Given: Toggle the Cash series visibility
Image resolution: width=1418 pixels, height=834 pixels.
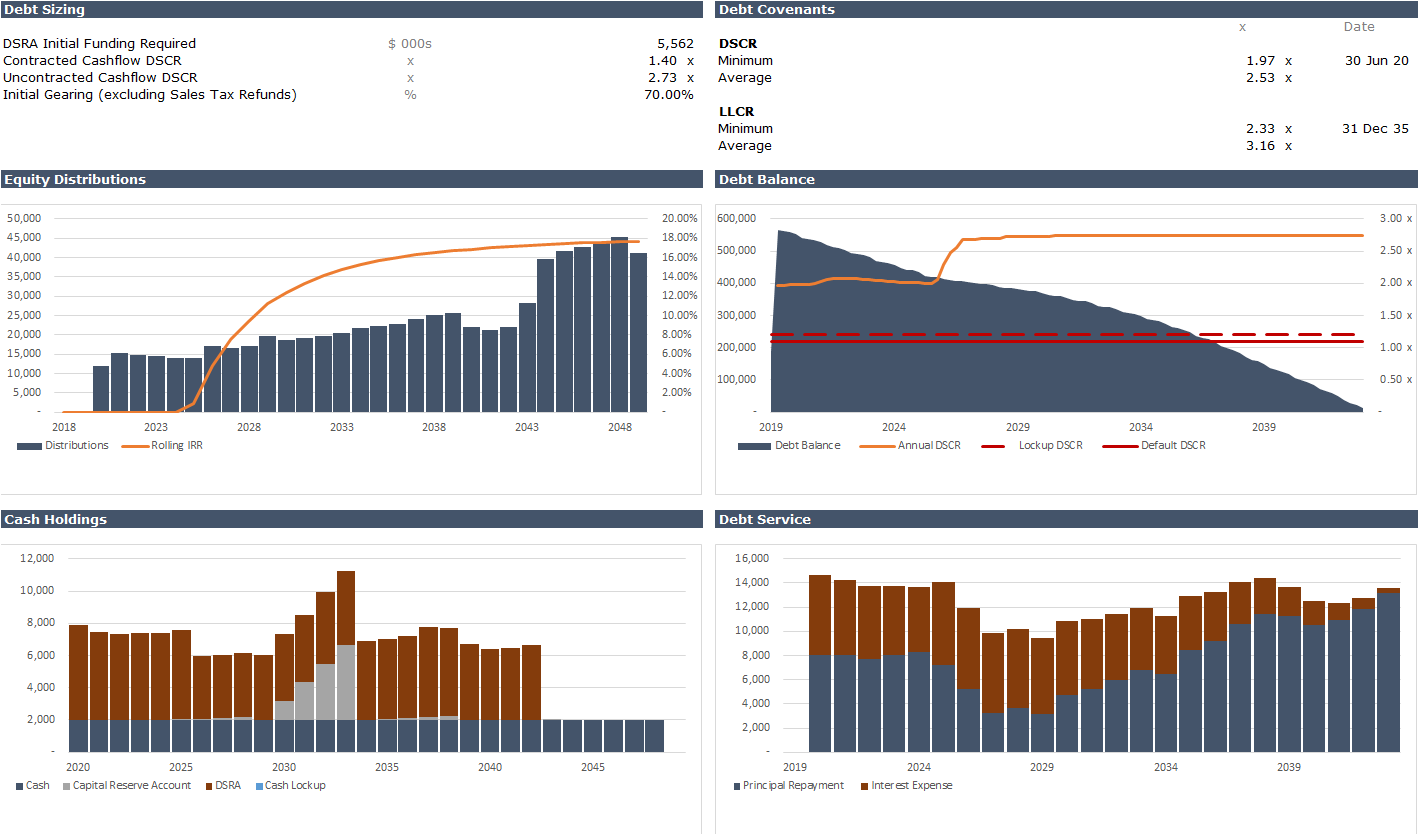Looking at the screenshot, I should (18, 785).
